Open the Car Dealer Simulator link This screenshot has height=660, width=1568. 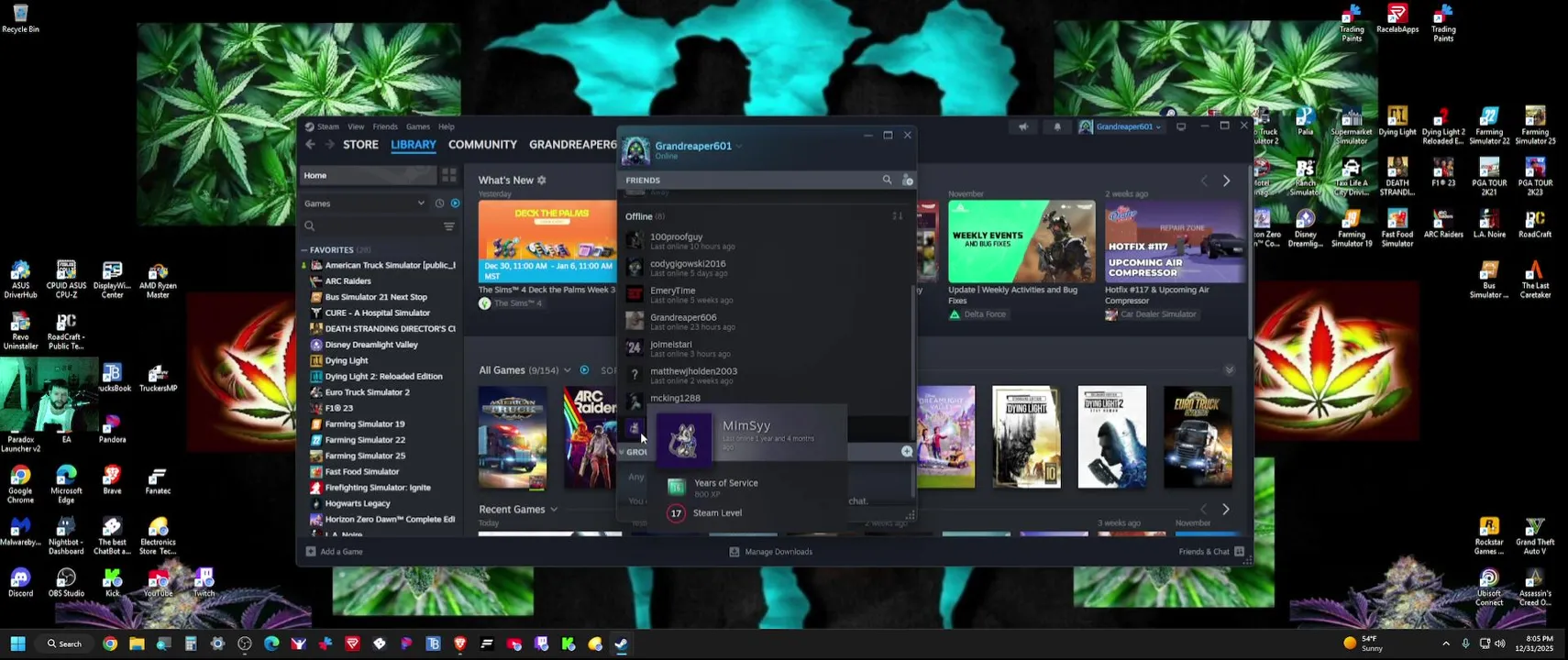pyautogui.click(x=1151, y=314)
